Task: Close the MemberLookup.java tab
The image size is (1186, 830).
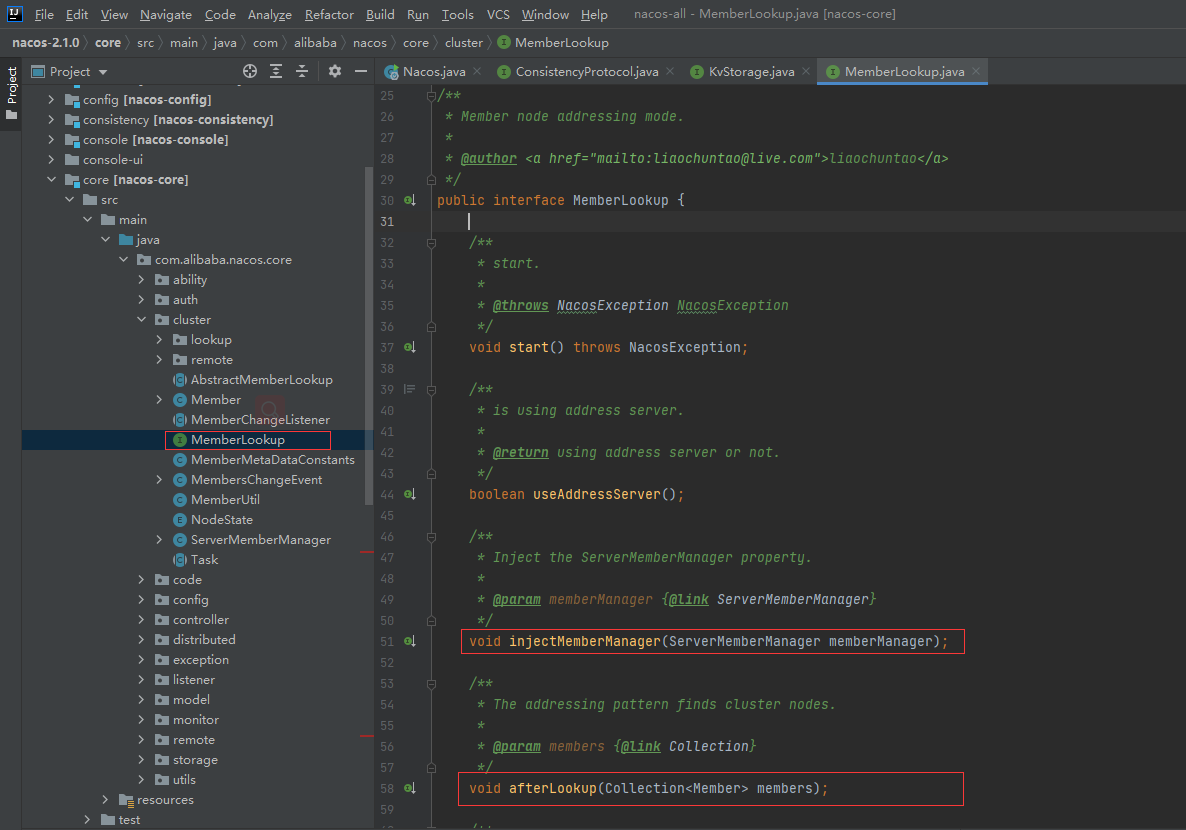Action: (976, 71)
